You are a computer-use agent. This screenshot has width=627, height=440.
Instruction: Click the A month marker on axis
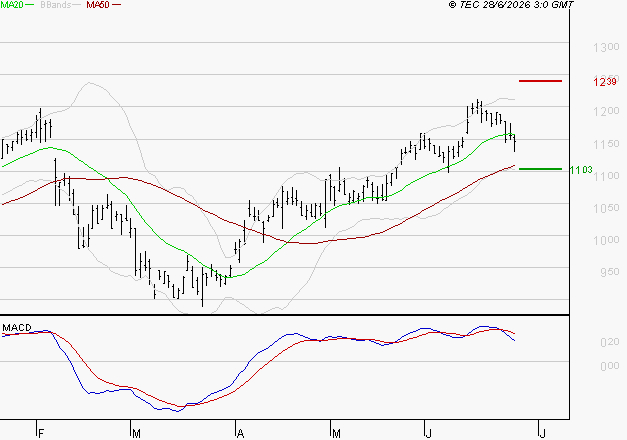240,433
